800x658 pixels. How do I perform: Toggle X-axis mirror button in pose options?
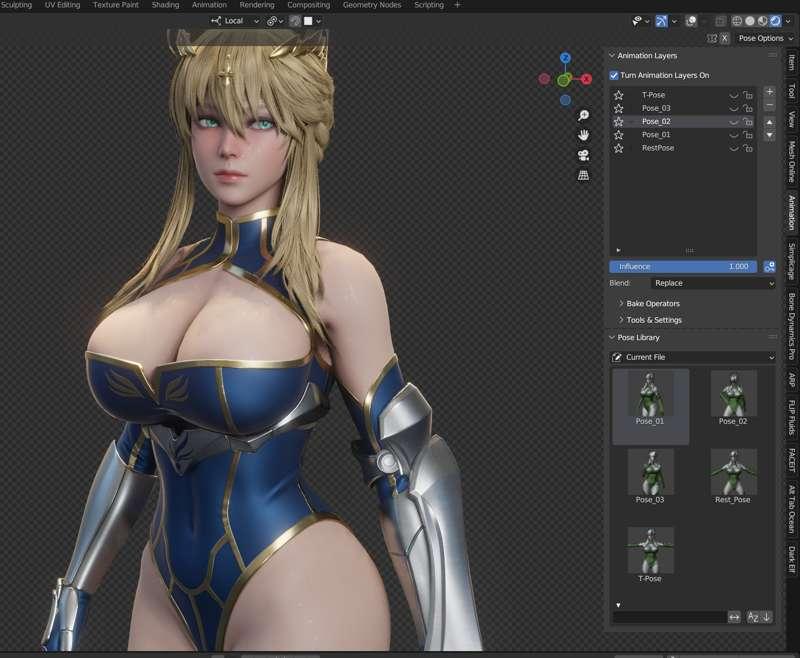(724, 38)
